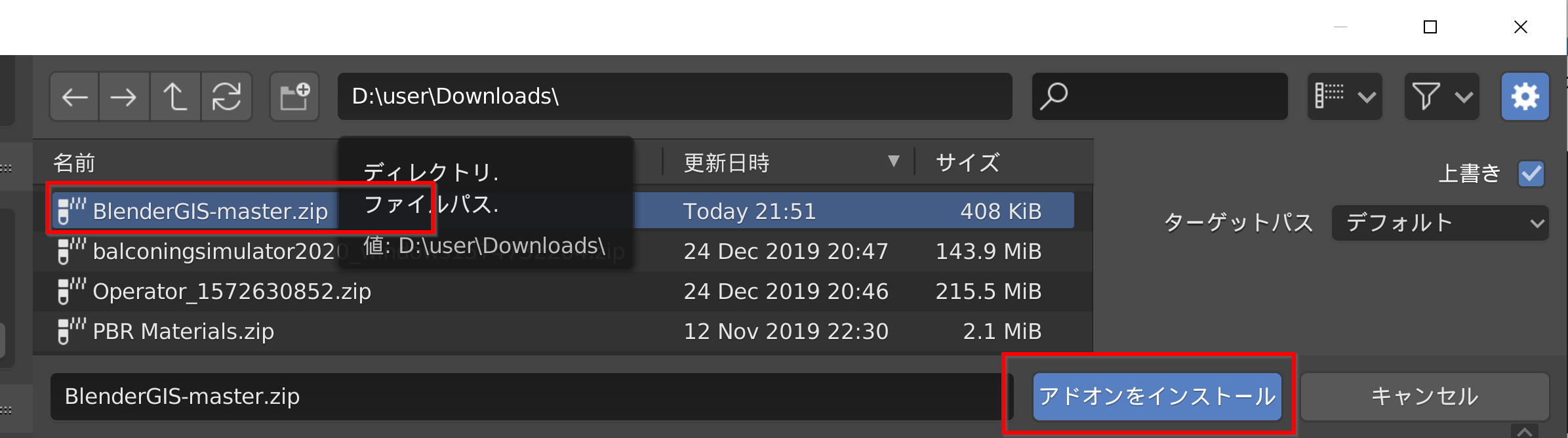The height and width of the screenshot is (438, 1568).
Task: Create a new directory
Action: 294,97
